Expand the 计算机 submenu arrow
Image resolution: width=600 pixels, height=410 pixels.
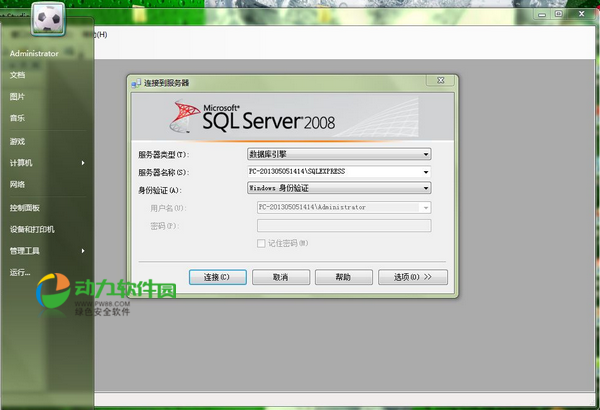tap(83, 163)
